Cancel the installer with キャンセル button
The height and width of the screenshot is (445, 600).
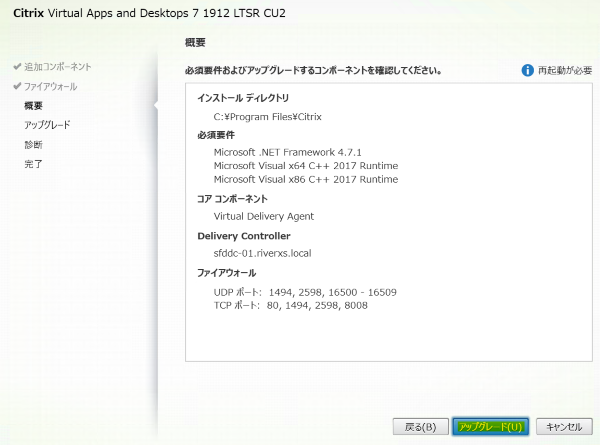564,426
